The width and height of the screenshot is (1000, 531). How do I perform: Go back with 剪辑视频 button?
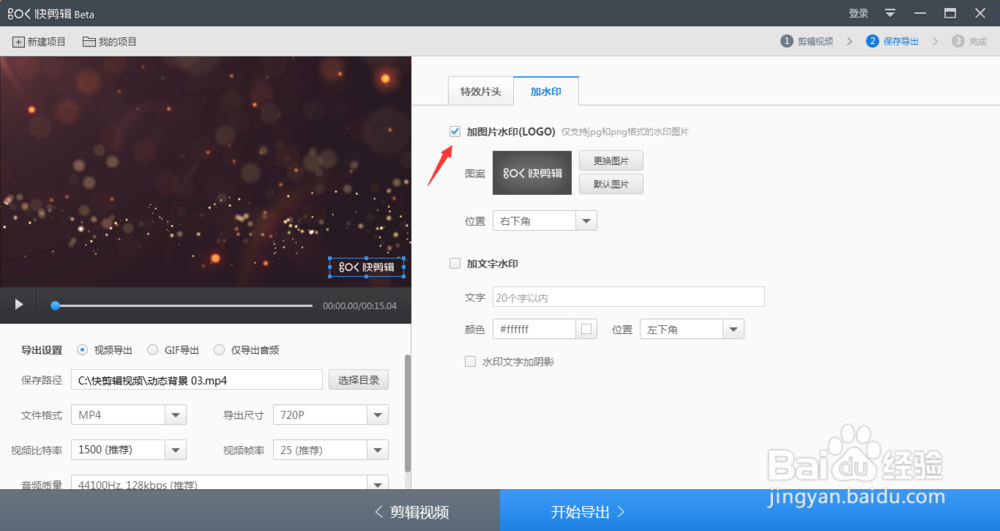point(411,511)
